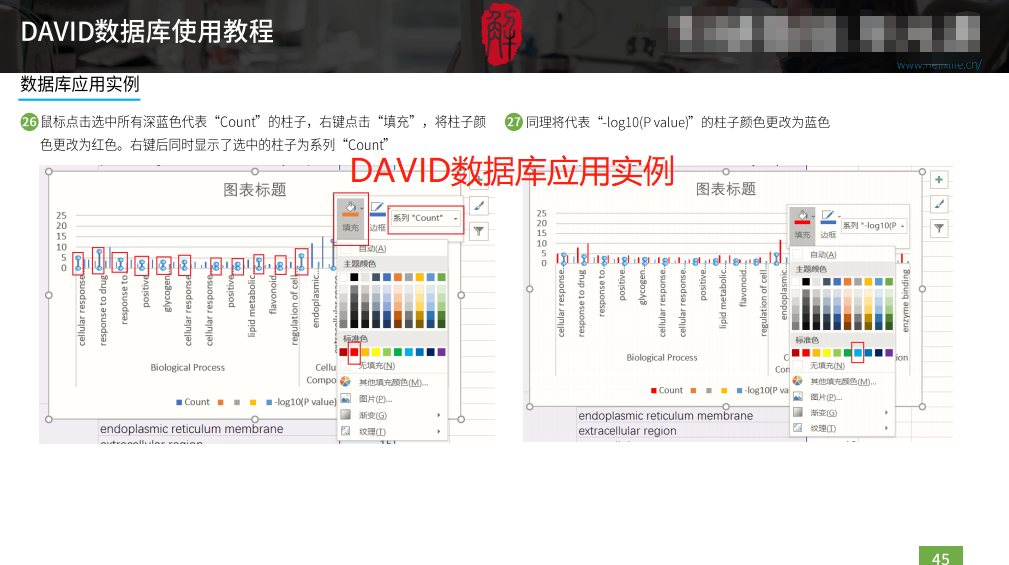
Task: Click Biological Process axis label in right chart
Action: coord(662,357)
